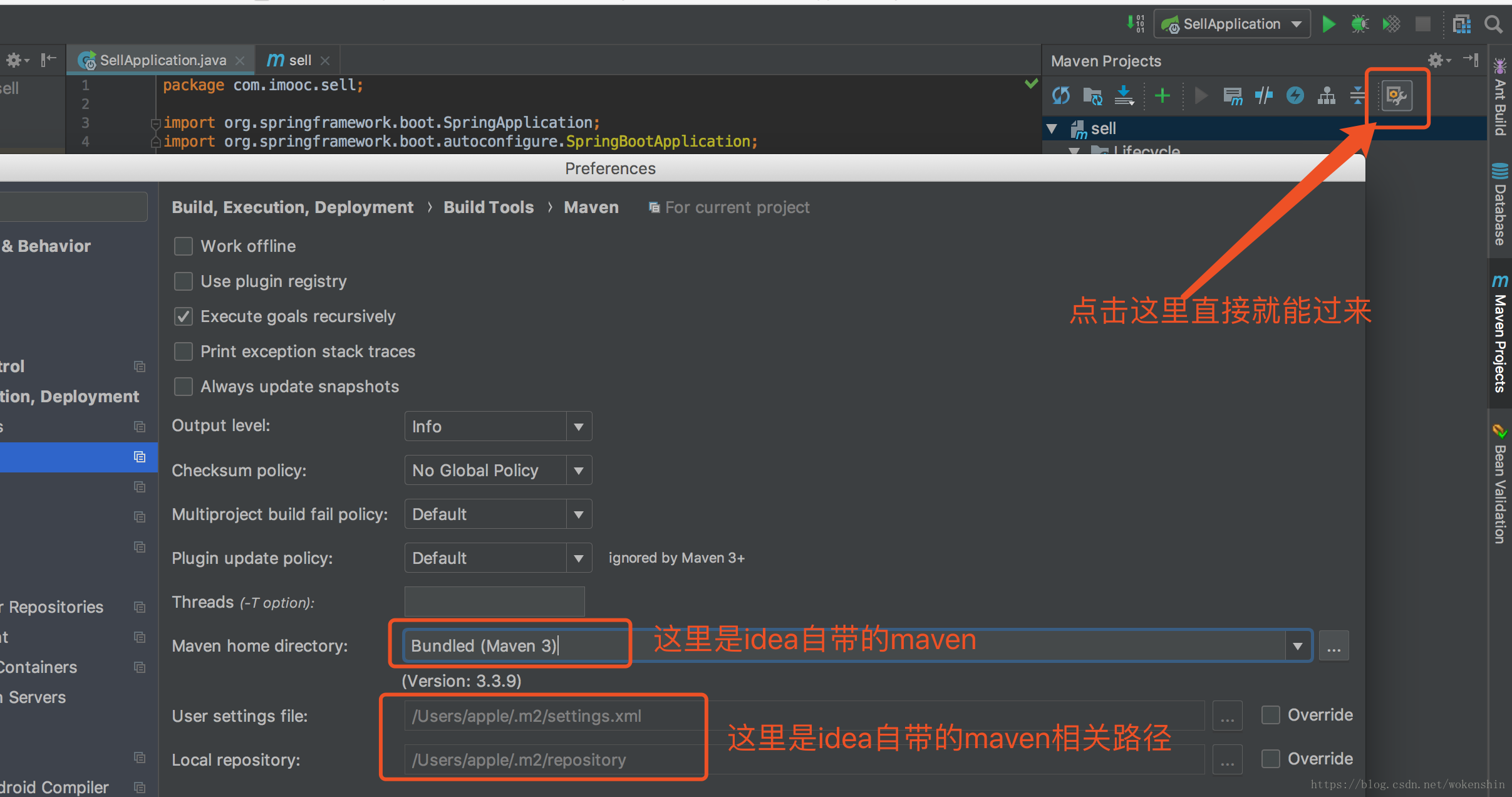This screenshot has width=1512, height=797.
Task: Show Maven dependencies diagram icon
Action: 1327,95
